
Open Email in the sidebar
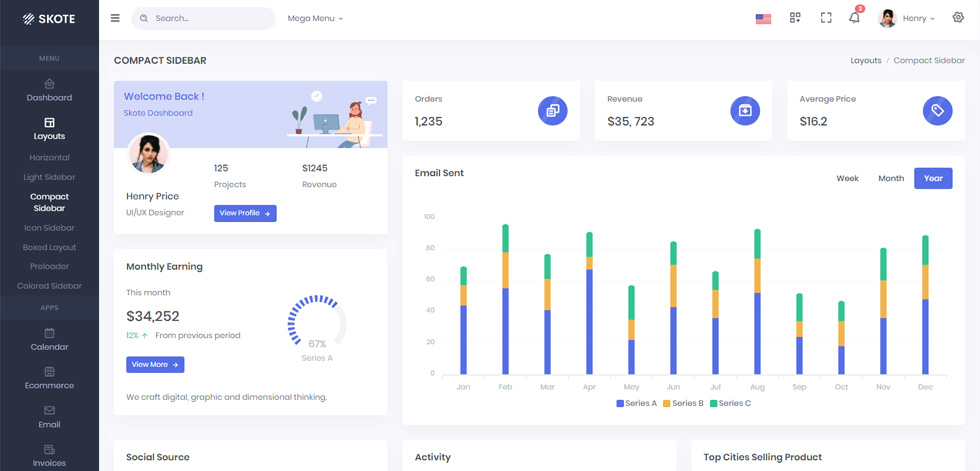tap(49, 417)
